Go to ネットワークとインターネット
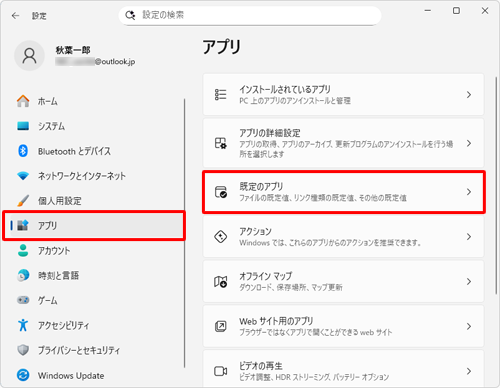The height and width of the screenshot is (388, 500). coord(97,176)
